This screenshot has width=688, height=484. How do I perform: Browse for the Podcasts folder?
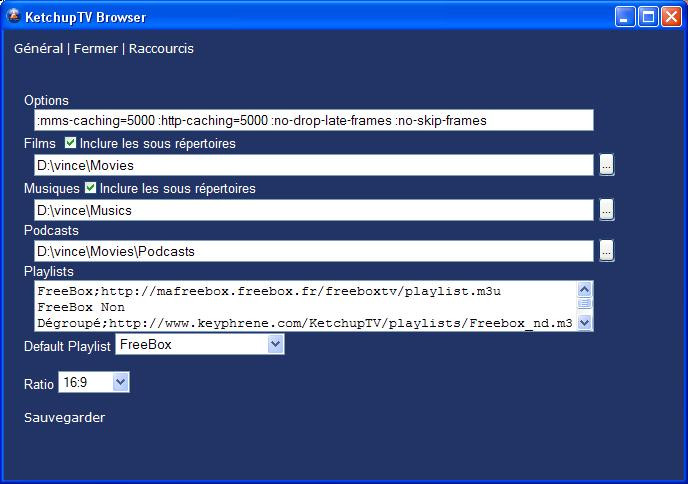[x=606, y=251]
